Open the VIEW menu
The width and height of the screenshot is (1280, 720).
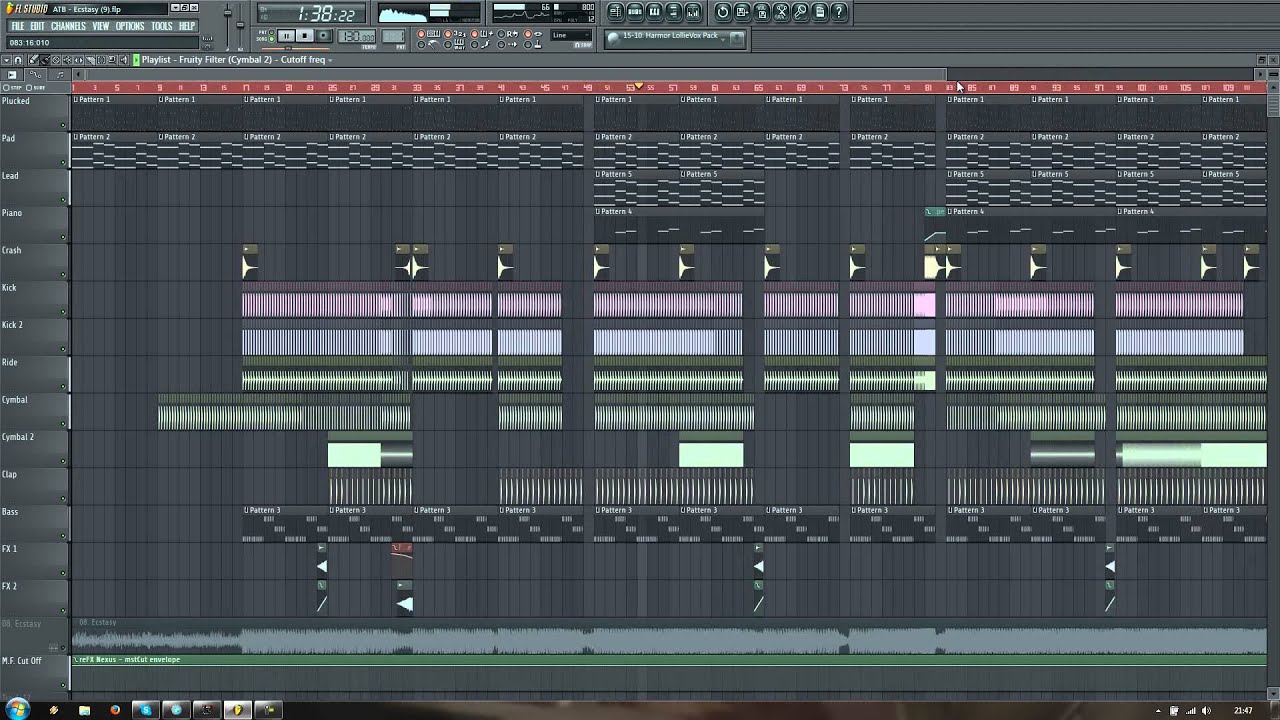tap(101, 26)
